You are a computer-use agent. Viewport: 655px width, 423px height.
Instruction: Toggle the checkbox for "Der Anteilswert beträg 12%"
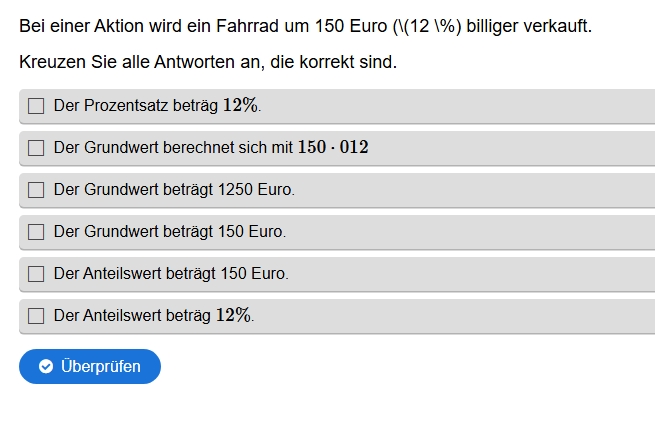click(36, 316)
